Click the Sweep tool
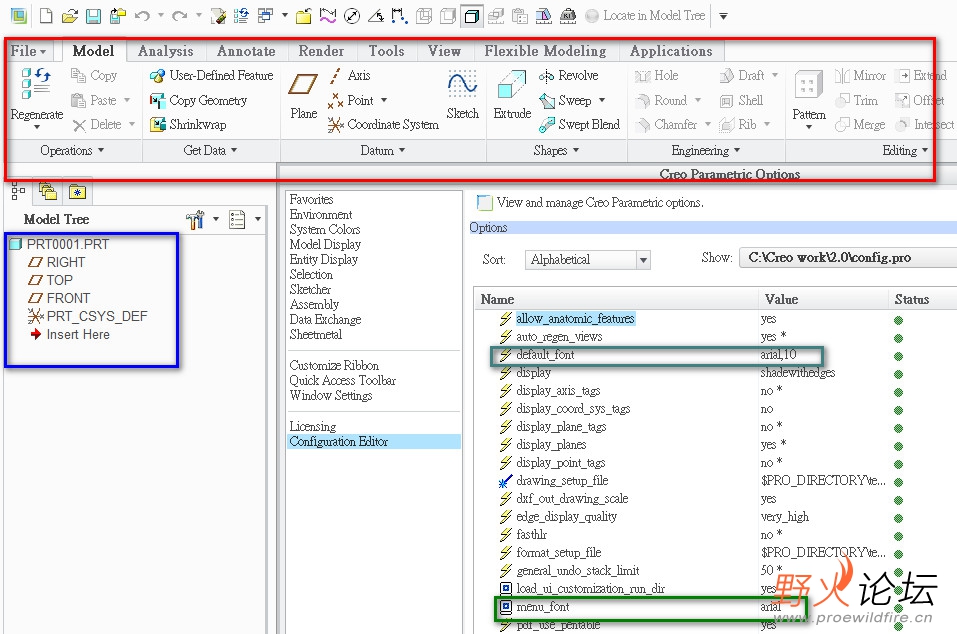This screenshot has width=957, height=634. pos(565,100)
